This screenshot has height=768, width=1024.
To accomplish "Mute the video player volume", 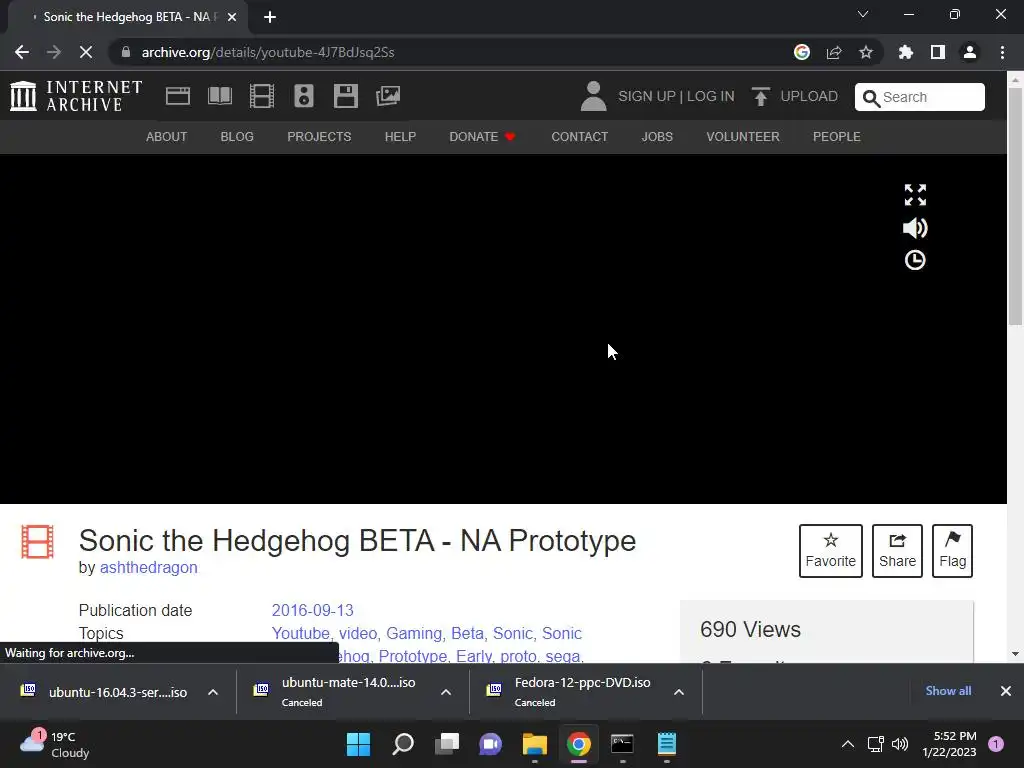I will (915, 227).
